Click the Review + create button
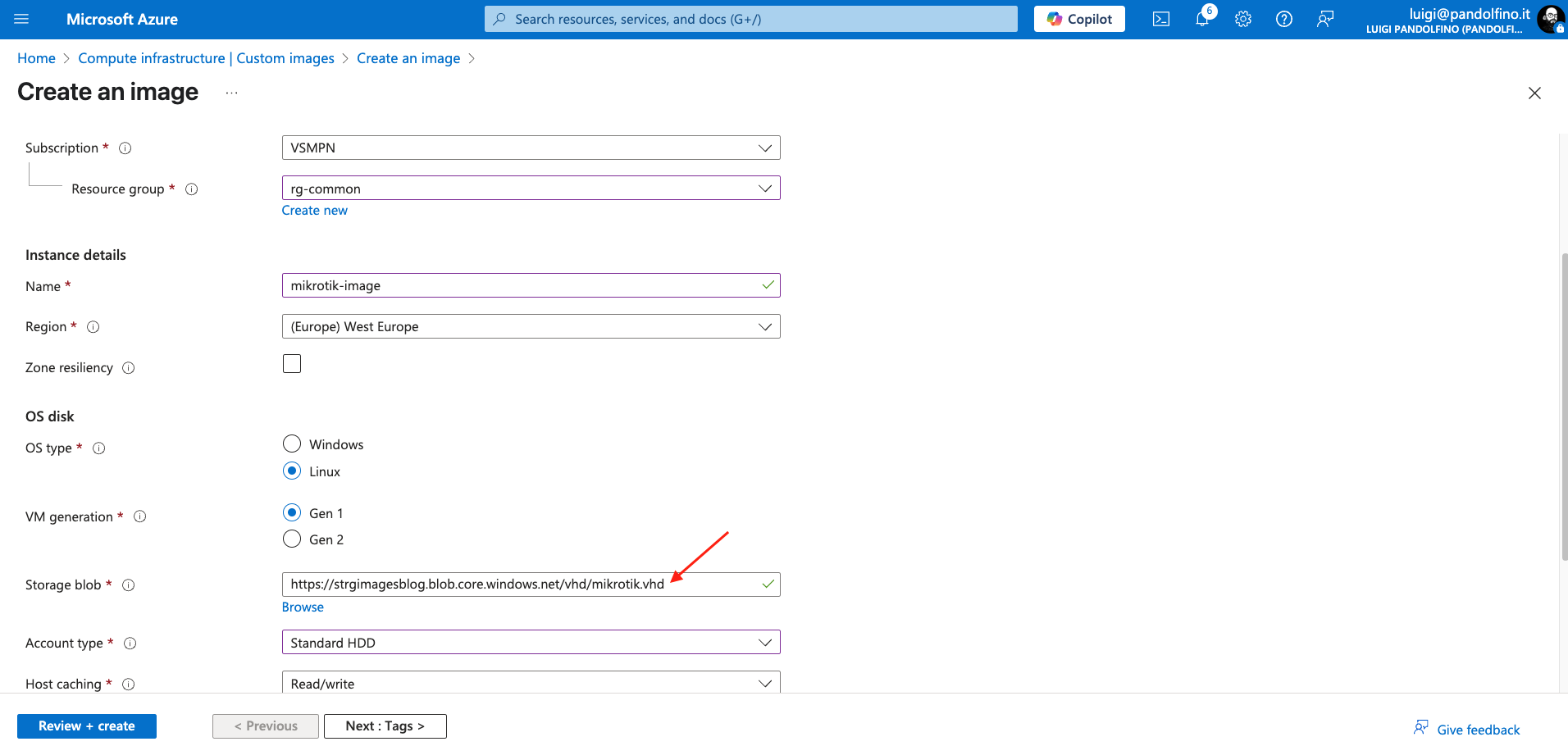 pos(87,726)
